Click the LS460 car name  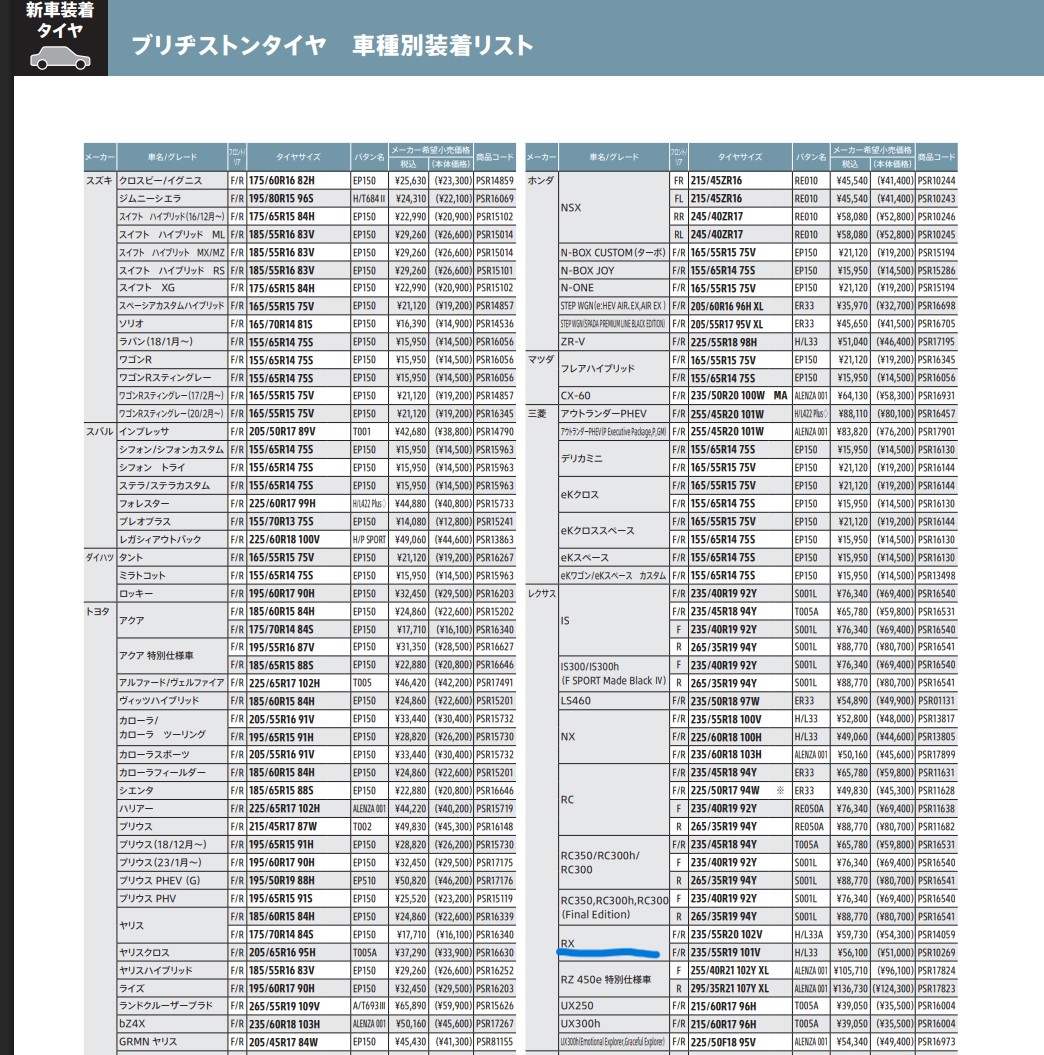pos(576,700)
